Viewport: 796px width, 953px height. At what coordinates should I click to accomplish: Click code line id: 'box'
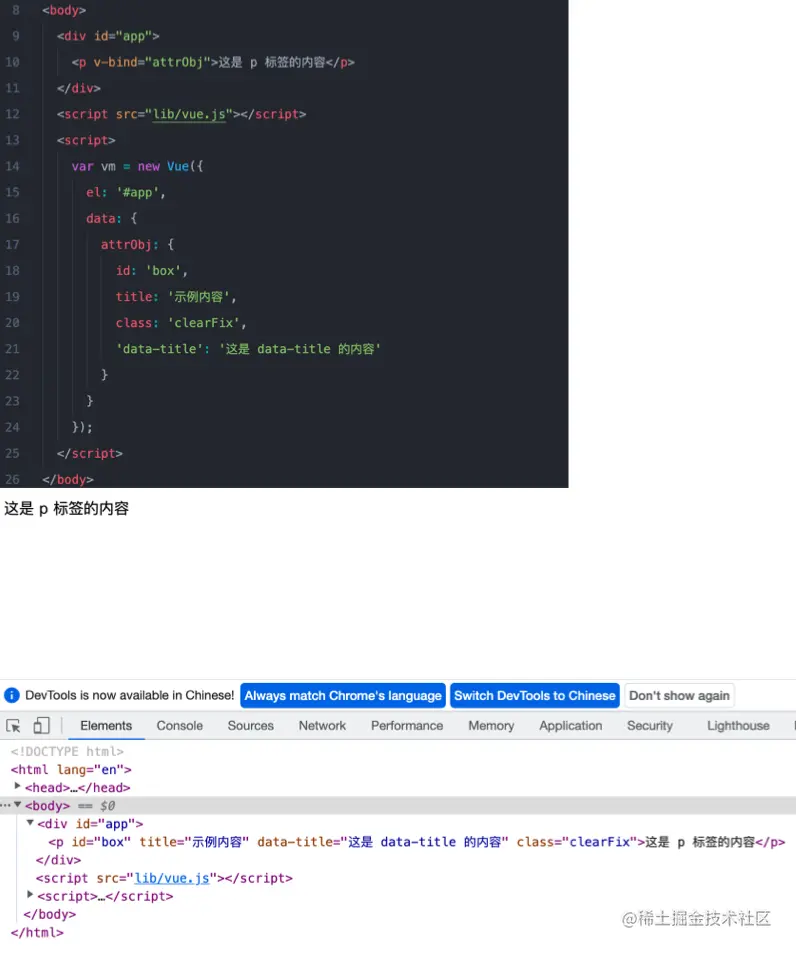(152, 270)
